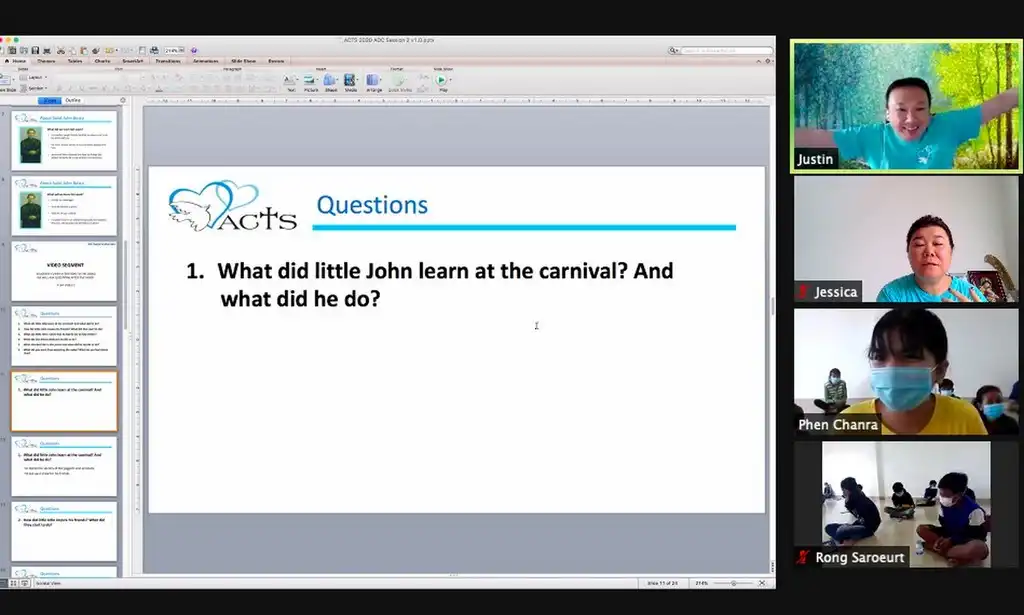
Task: Click the Paste clipboard icon
Action: (x=84, y=50)
